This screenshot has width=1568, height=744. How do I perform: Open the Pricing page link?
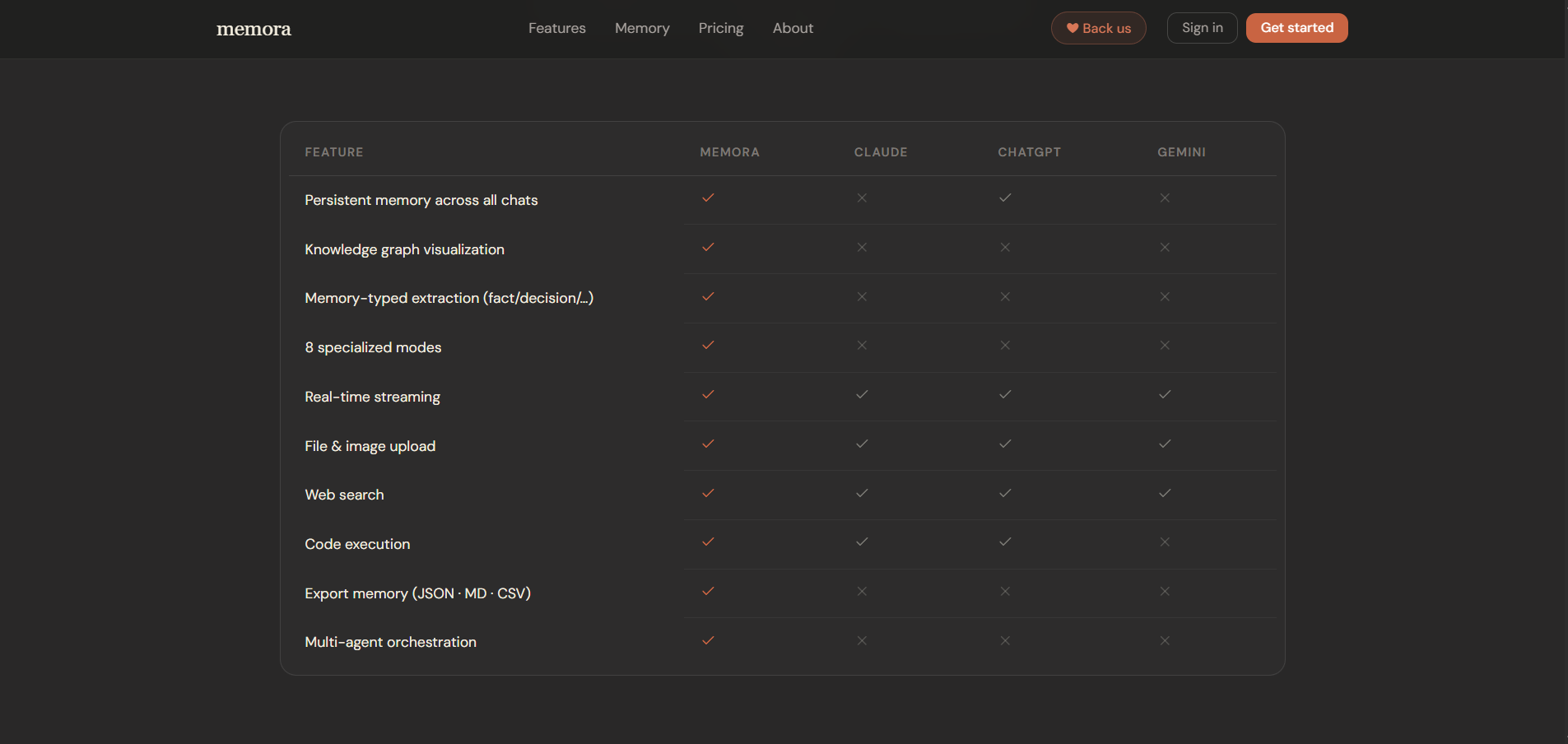point(721,28)
